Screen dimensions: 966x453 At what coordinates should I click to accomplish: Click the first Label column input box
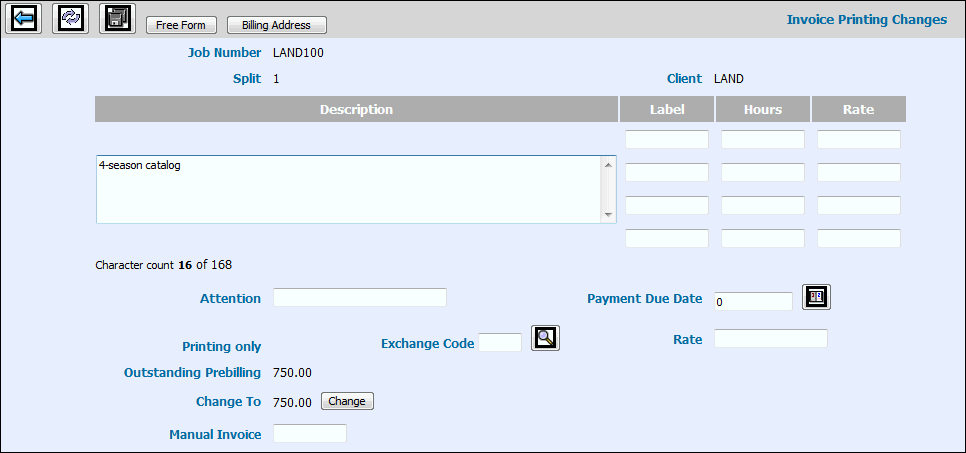(x=666, y=139)
